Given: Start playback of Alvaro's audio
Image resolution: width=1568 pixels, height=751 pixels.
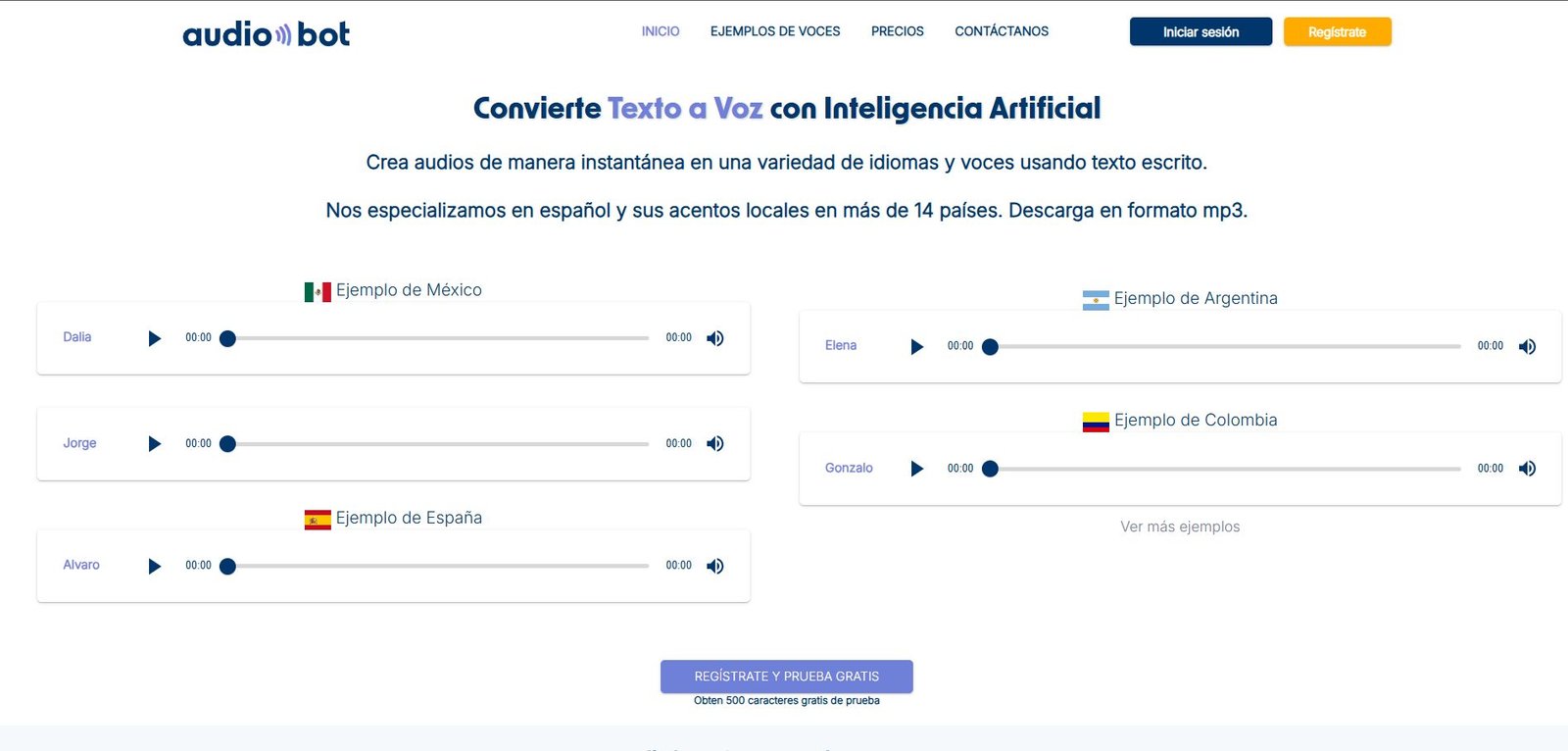Looking at the screenshot, I should 154,566.
